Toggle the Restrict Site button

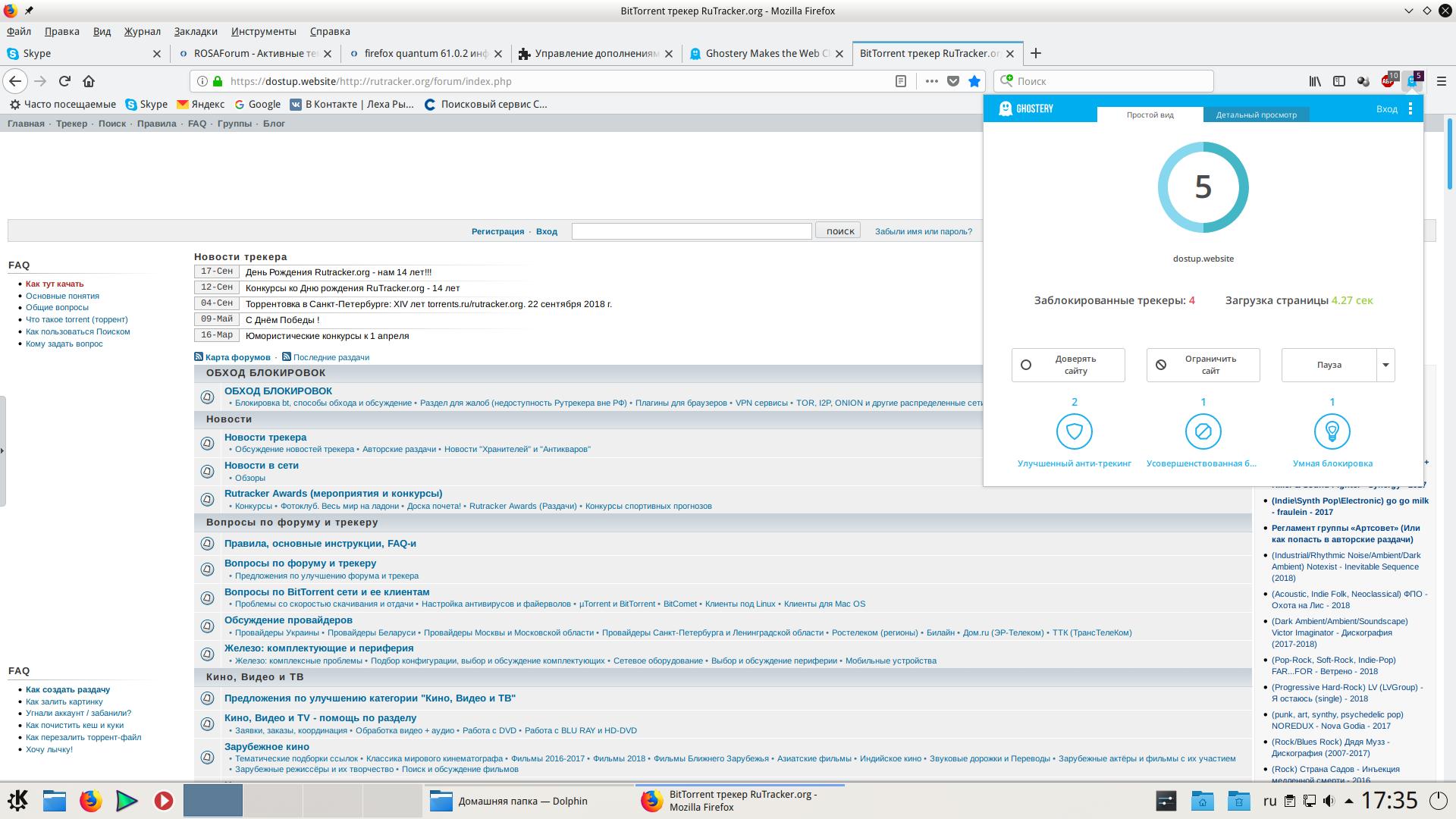[x=1203, y=365]
